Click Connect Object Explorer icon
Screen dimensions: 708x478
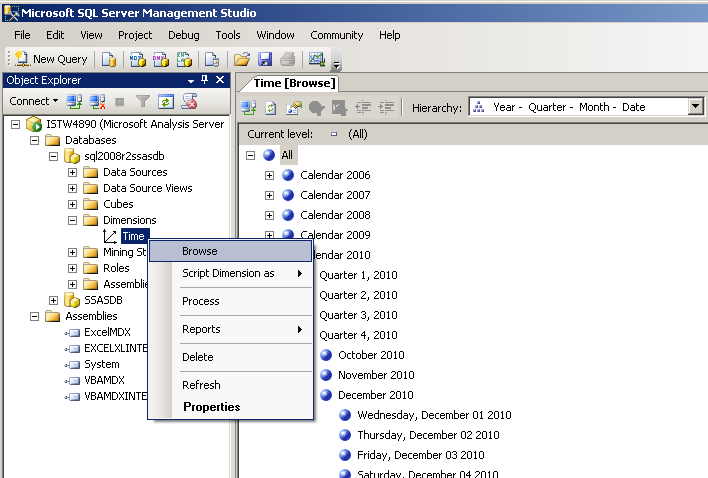pos(75,102)
